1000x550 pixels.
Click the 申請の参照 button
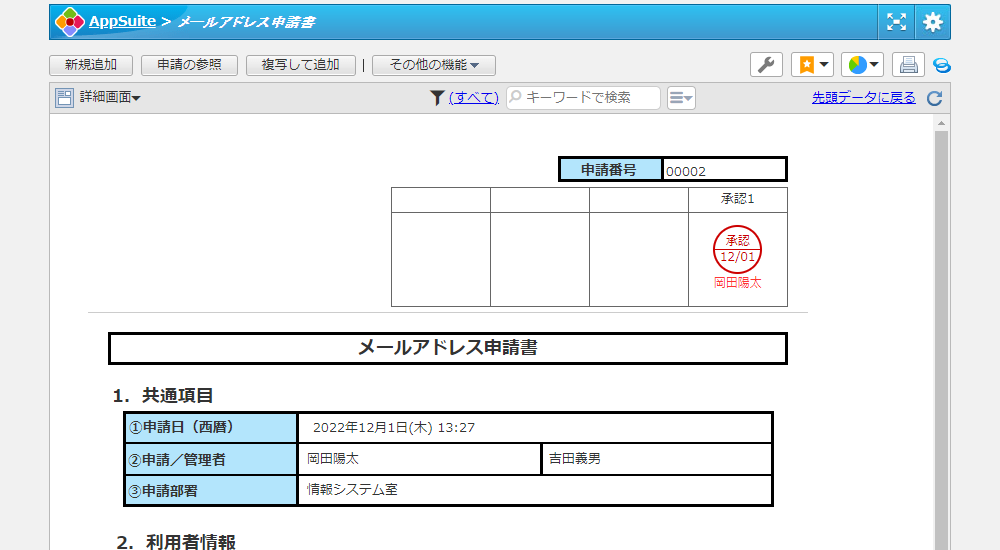coord(189,65)
